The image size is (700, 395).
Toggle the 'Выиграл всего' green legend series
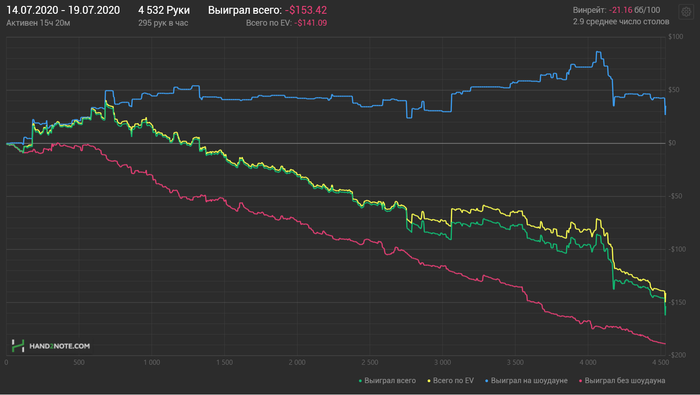(387, 381)
